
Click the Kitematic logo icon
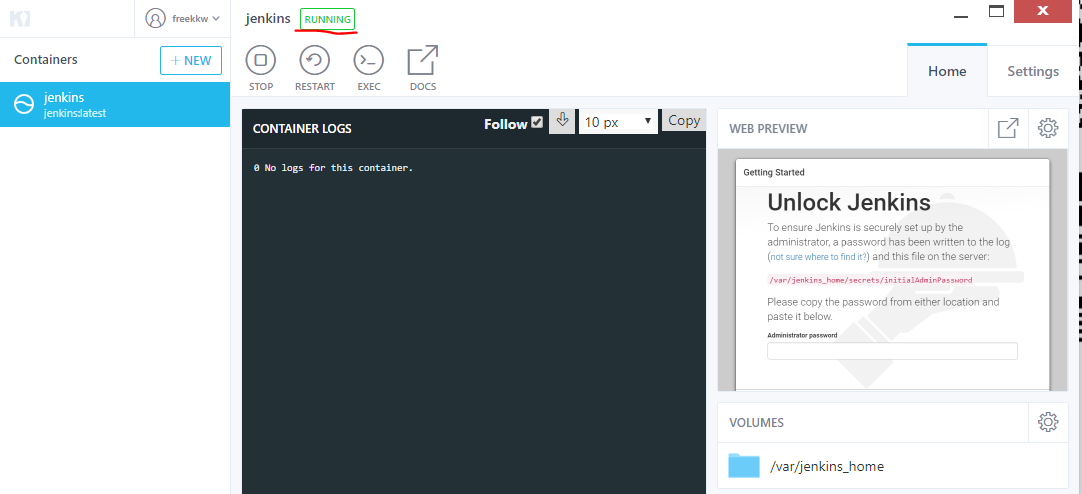click(20, 19)
